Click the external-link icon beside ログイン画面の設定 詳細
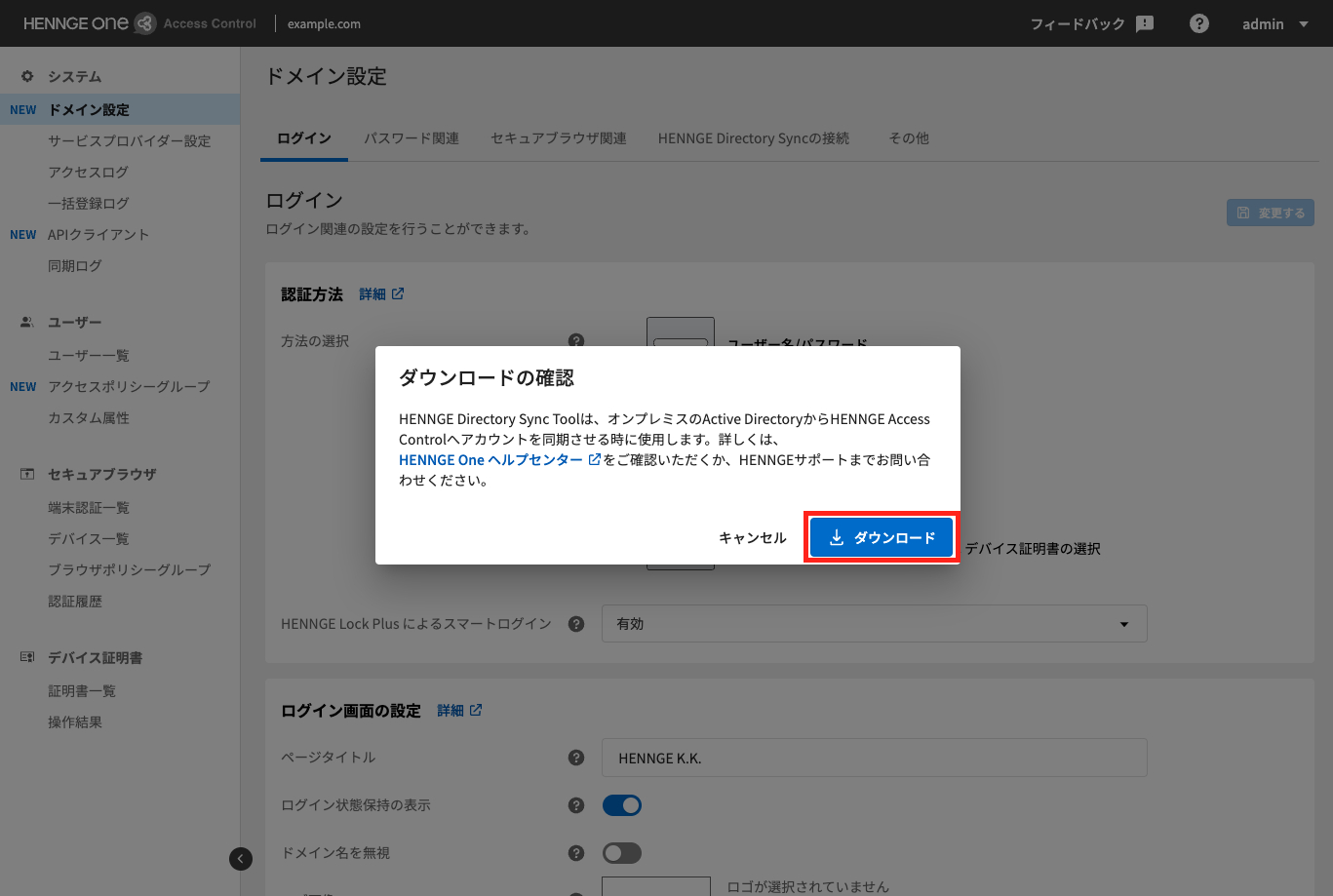 pos(476,711)
